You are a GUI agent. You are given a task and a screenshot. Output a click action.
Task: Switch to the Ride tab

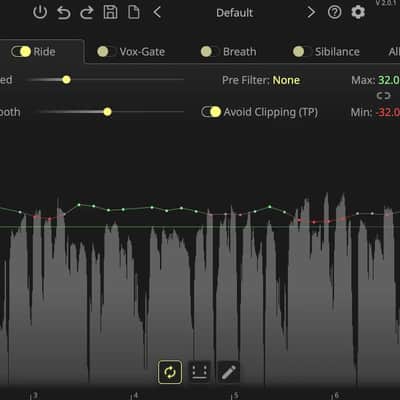[44, 52]
